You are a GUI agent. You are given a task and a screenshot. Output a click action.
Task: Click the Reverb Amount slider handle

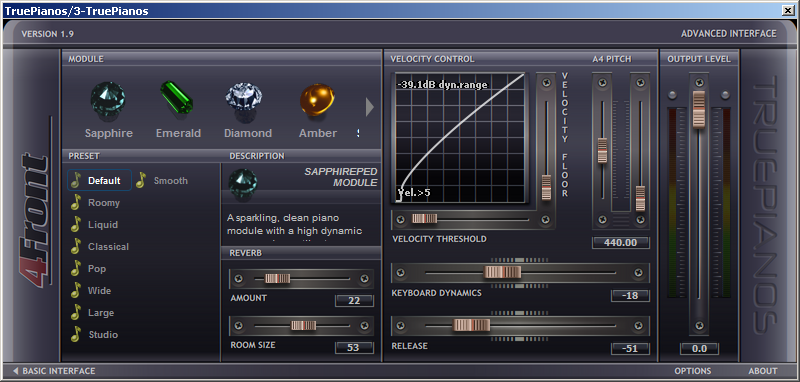click(x=278, y=278)
